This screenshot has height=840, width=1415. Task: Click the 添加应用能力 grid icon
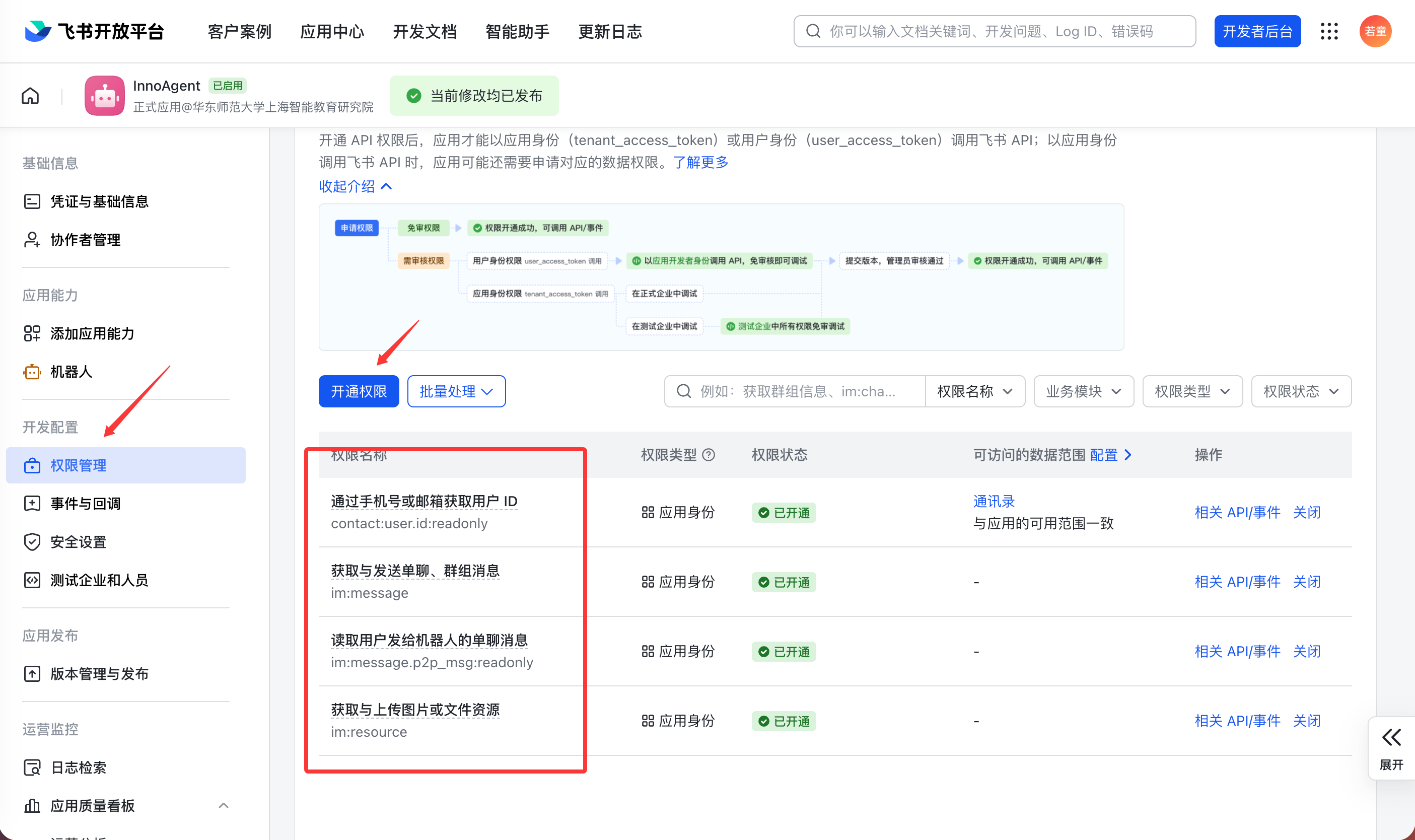pyautogui.click(x=32, y=333)
